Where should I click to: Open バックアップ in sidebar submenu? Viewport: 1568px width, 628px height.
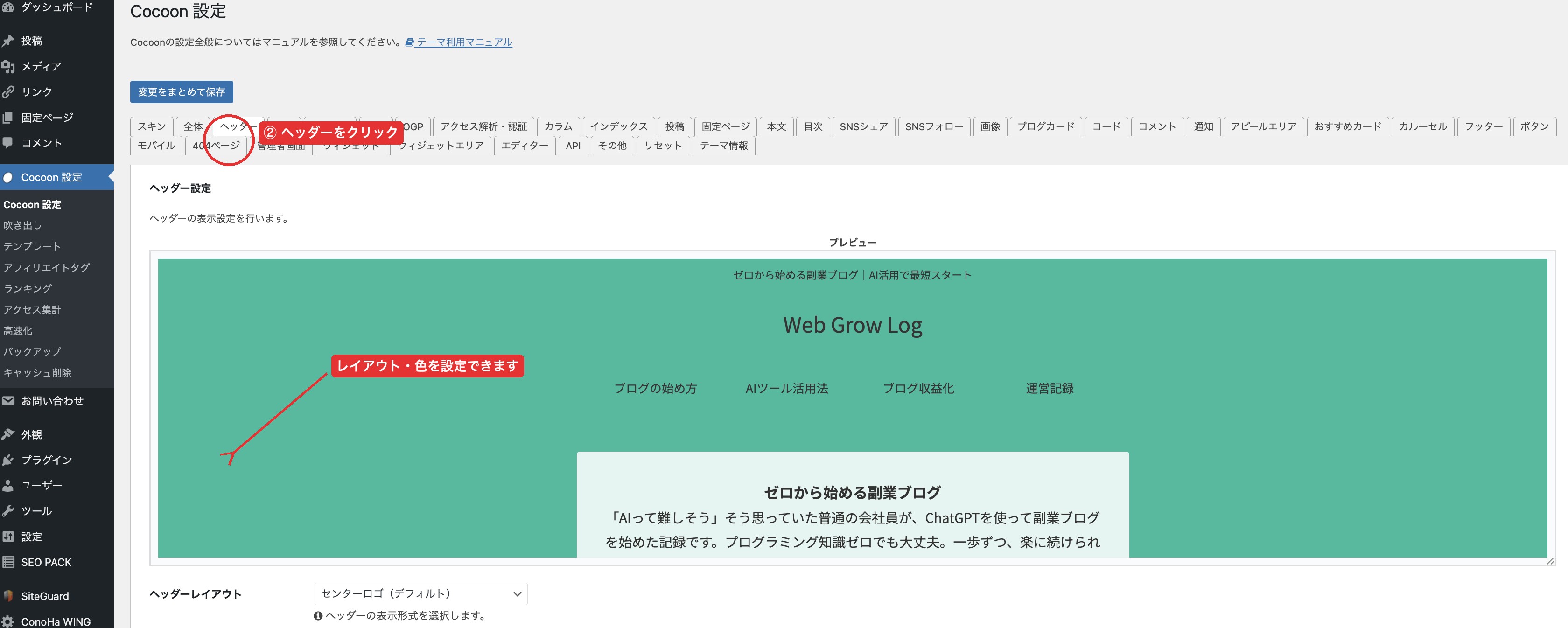[x=32, y=352]
